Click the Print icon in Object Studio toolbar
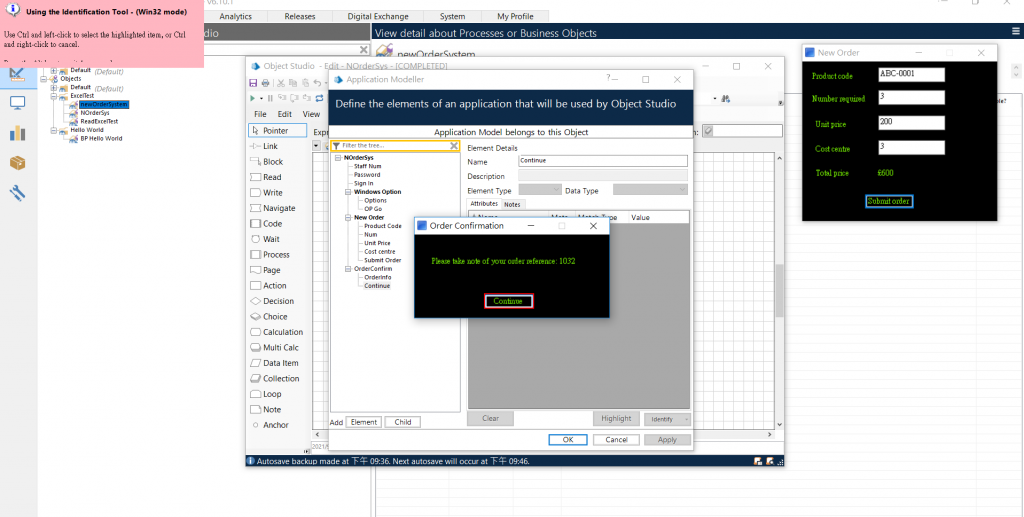The image size is (1024, 517). (265, 83)
